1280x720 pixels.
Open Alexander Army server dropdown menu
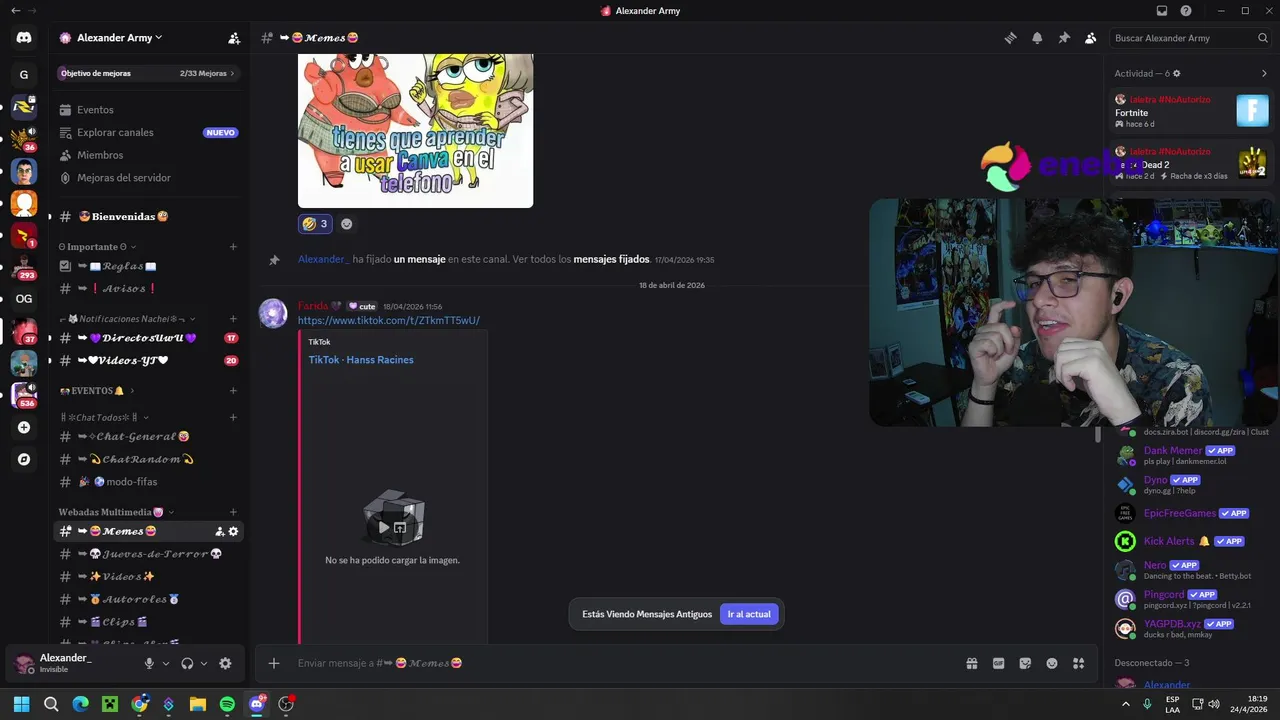[x=119, y=38]
